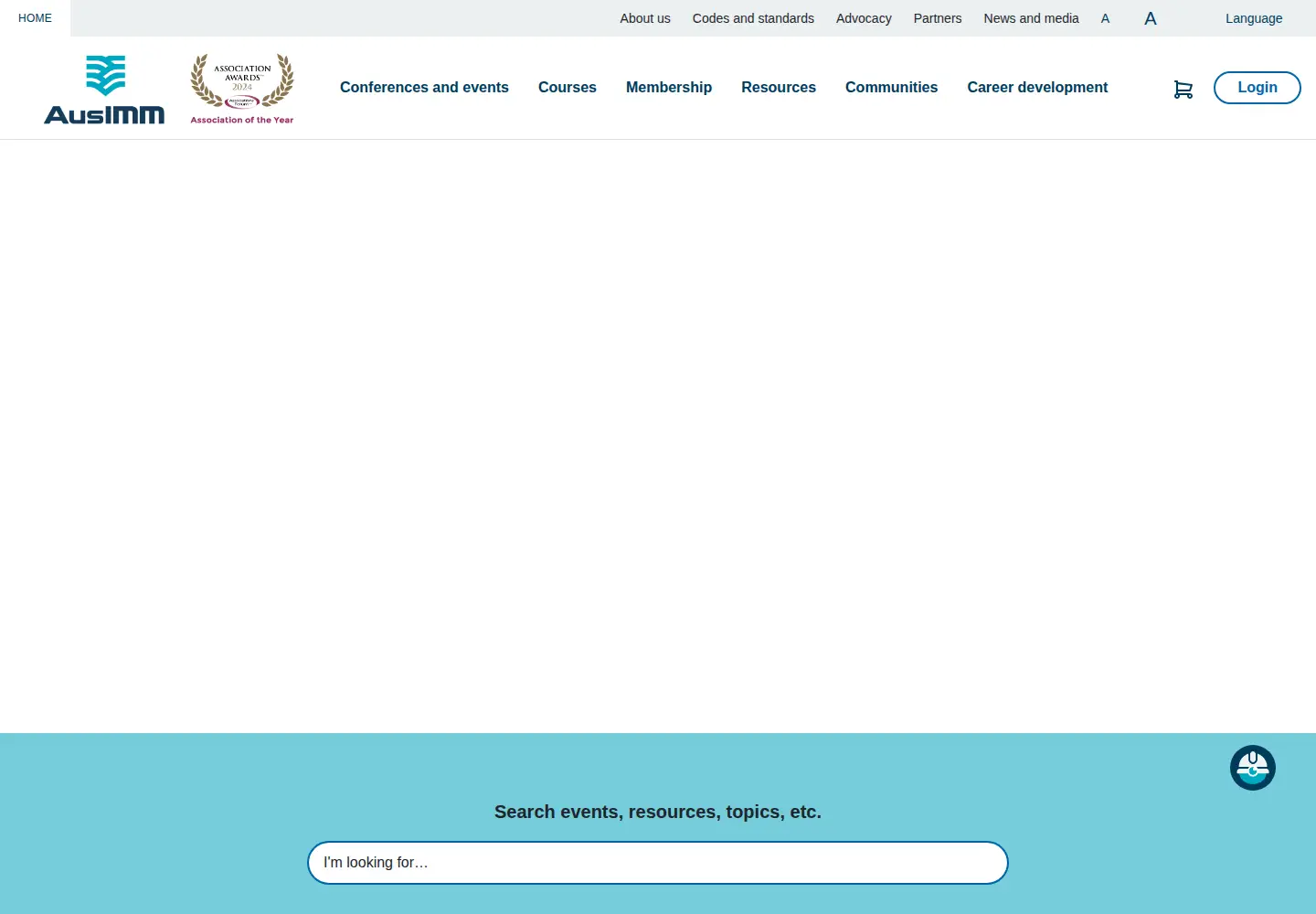Click the Login button
The image size is (1316, 914).
(1258, 88)
